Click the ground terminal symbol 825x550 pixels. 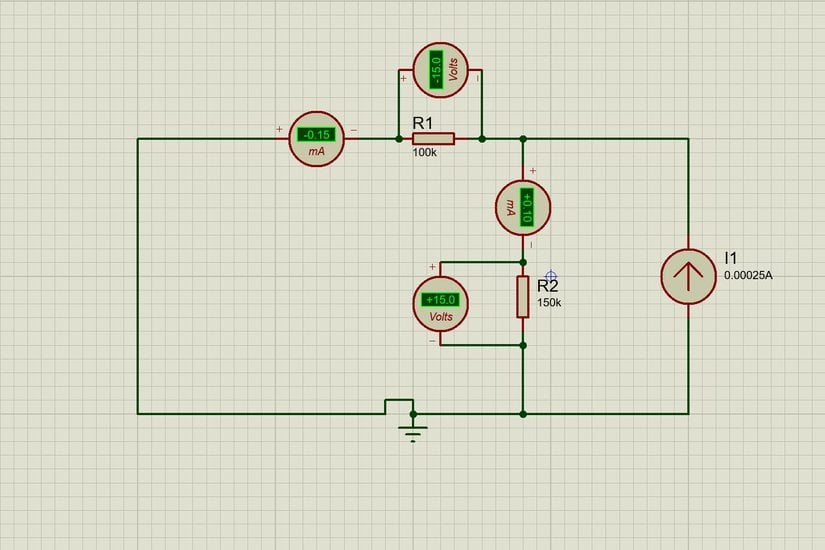pyautogui.click(x=412, y=431)
